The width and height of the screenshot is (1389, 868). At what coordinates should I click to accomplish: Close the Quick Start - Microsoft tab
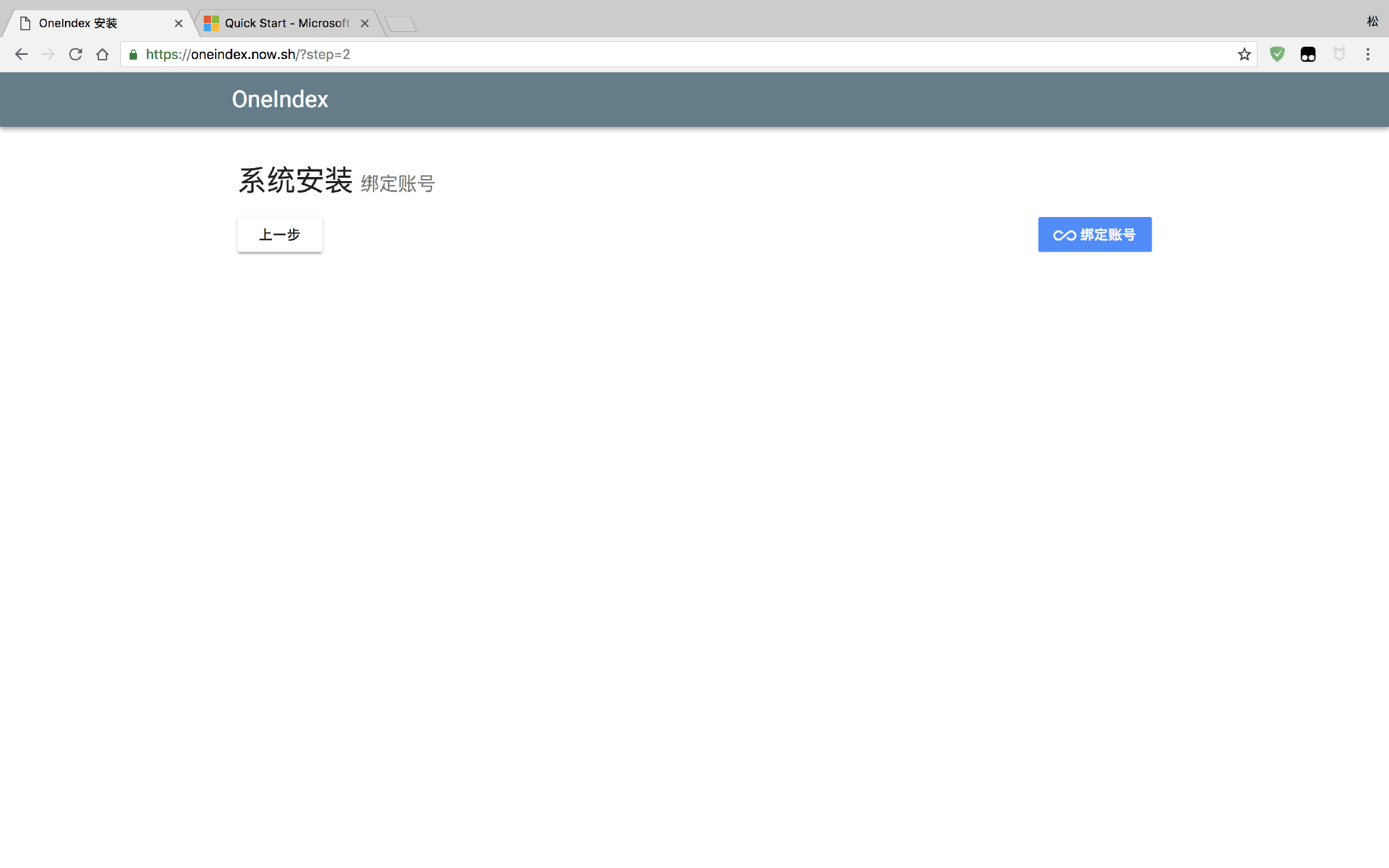[365, 23]
